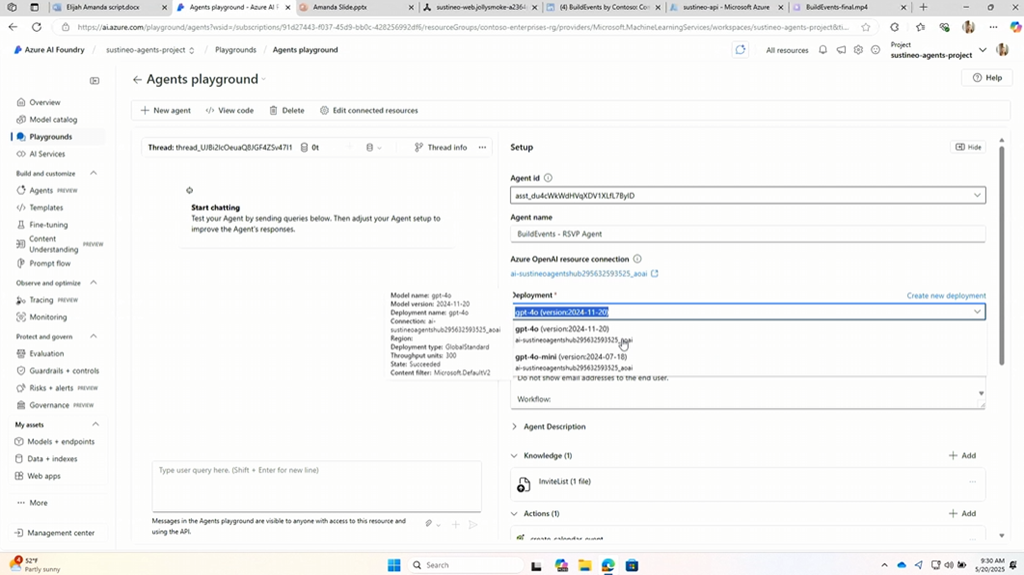Screen dimensions: 1024x575
Task: Open the Overview page in sidebar
Action: tap(44, 102)
